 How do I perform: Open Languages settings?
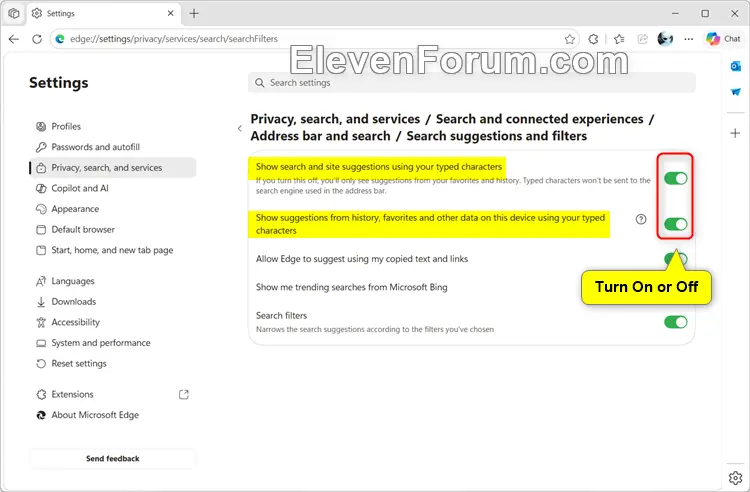(x=113, y=281)
